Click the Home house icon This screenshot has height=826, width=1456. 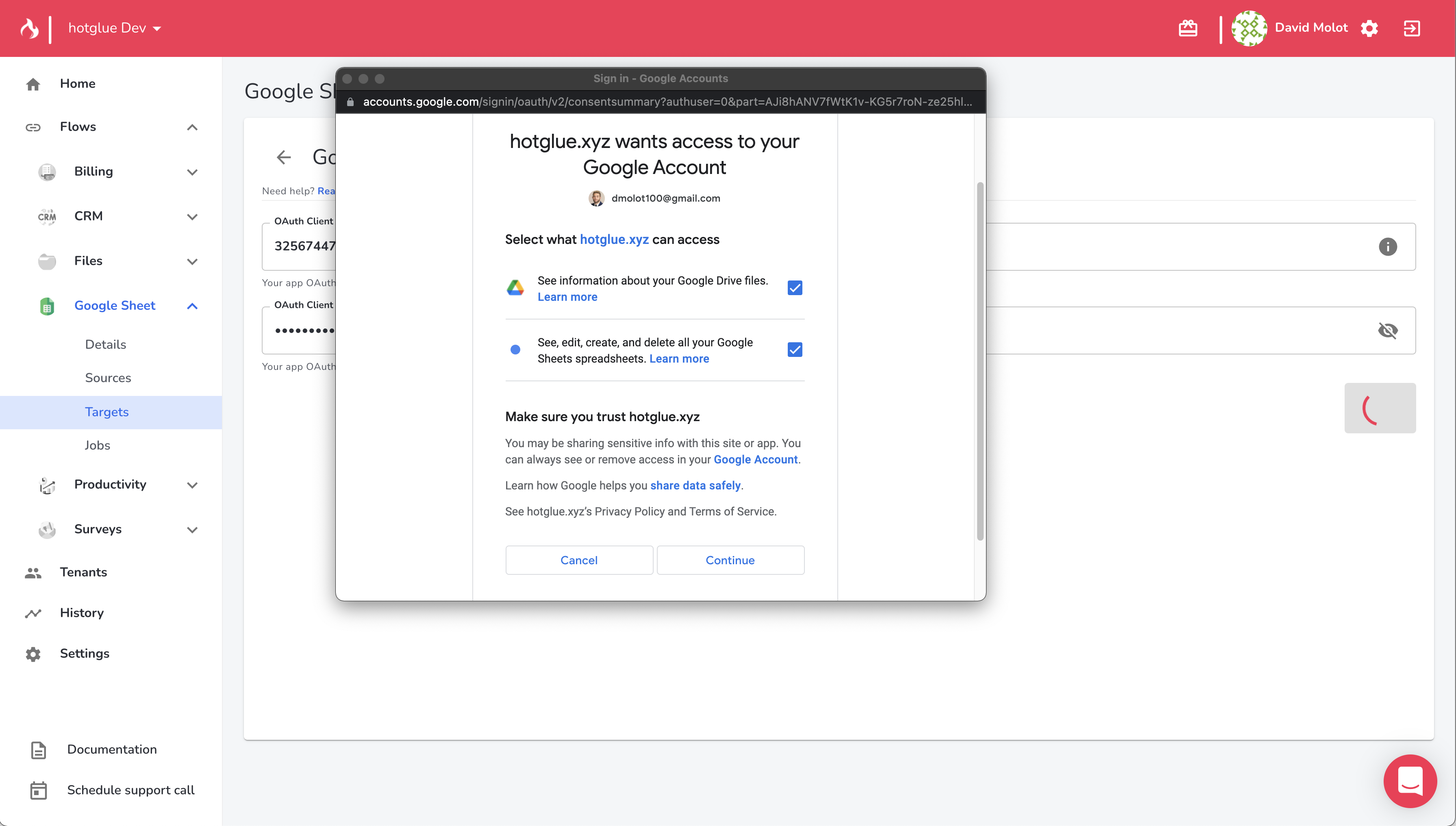pyautogui.click(x=33, y=84)
